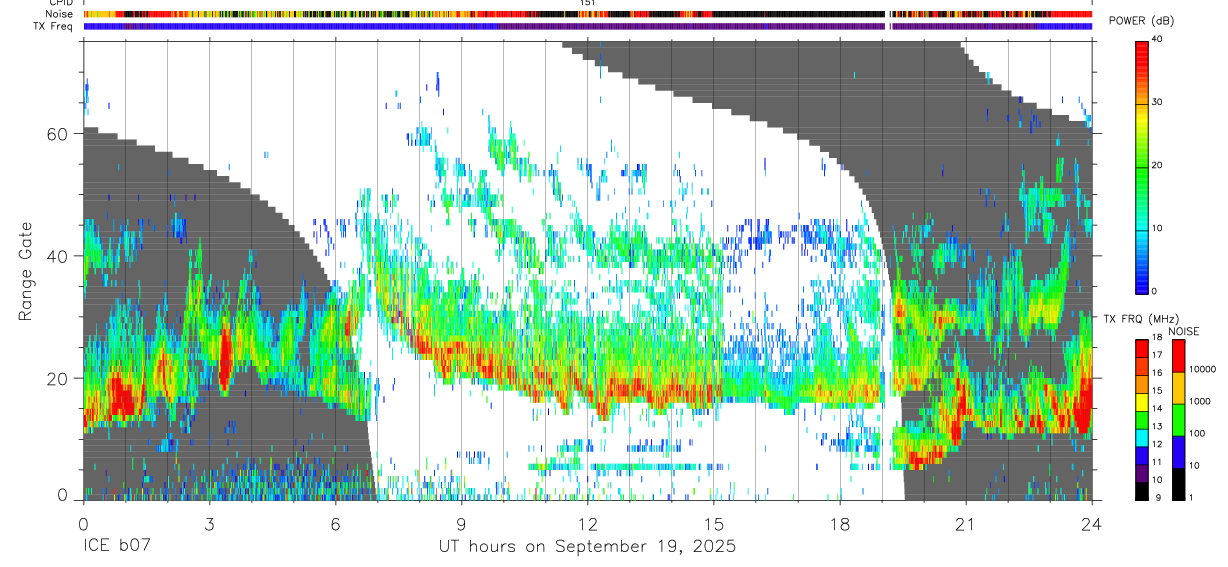
Task: Click the 'Noise' row label at top left
Action: coord(59,15)
